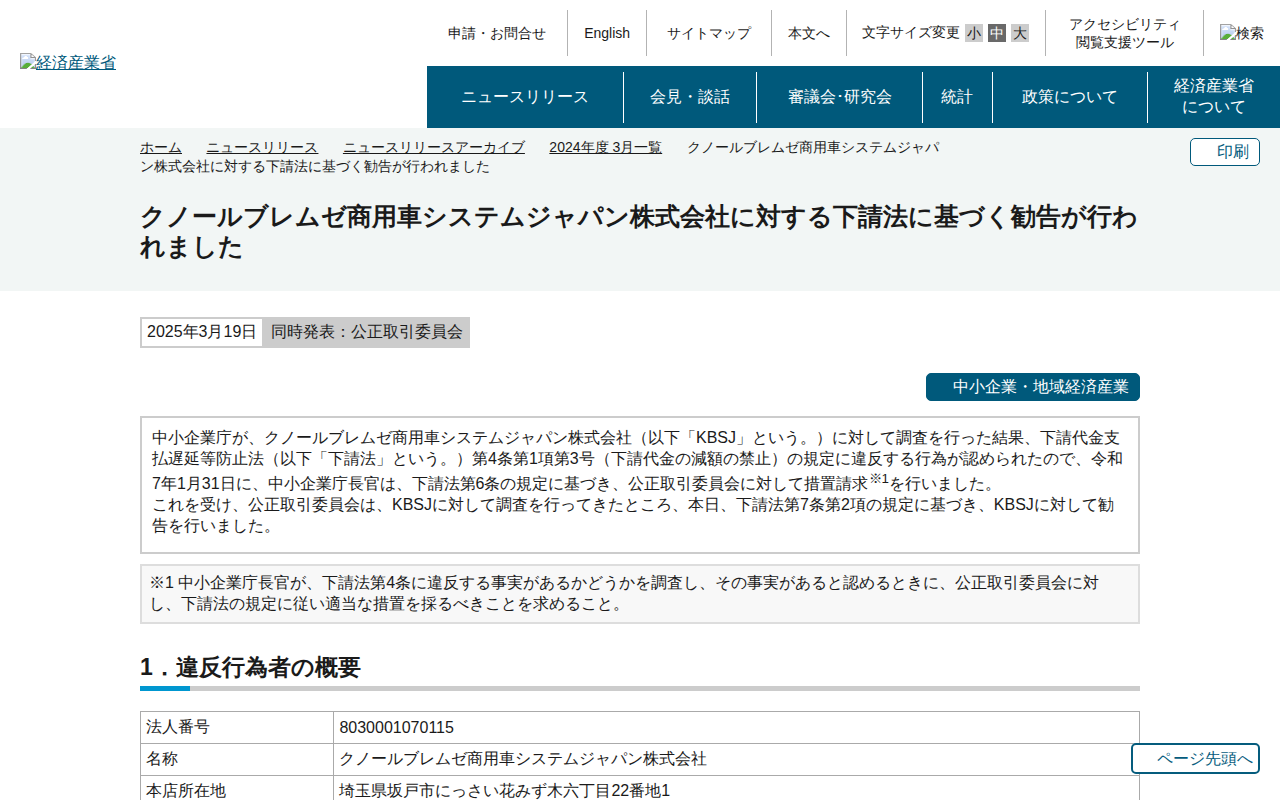
Task: Open 経済産業省について menu
Action: tap(1214, 97)
